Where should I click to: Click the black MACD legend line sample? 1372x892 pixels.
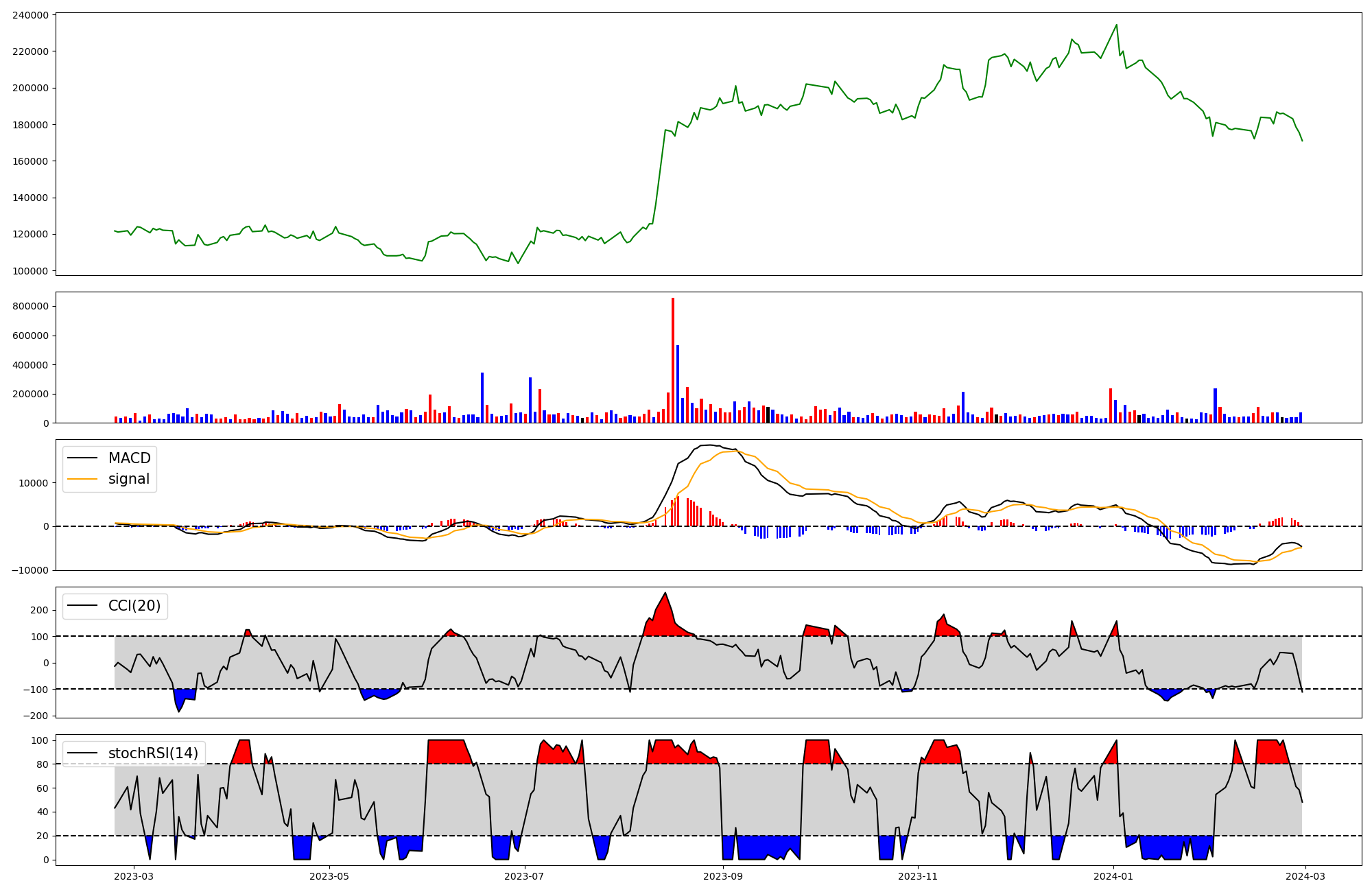tap(83, 458)
